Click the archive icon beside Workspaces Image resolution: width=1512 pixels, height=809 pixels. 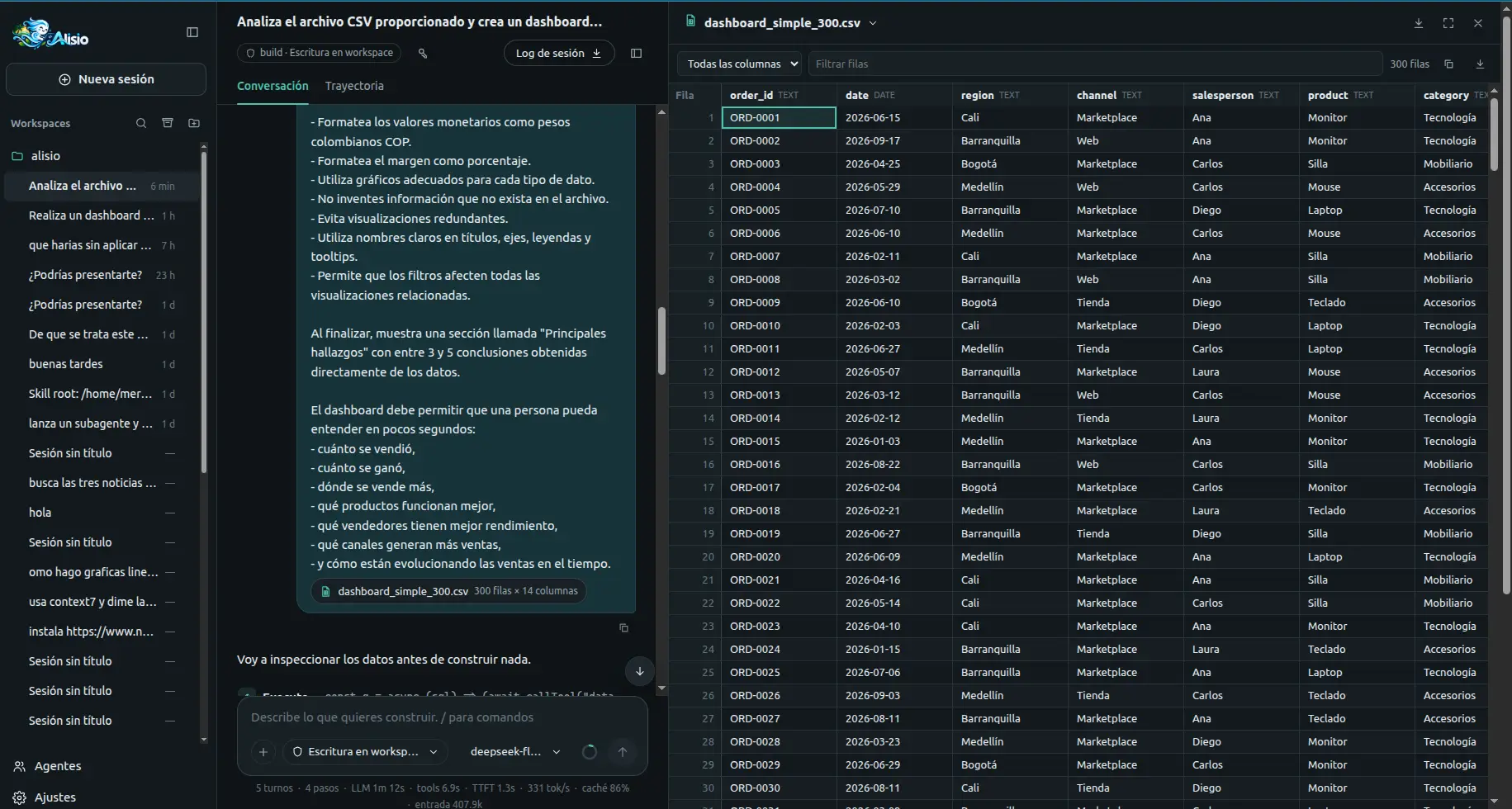(x=168, y=123)
